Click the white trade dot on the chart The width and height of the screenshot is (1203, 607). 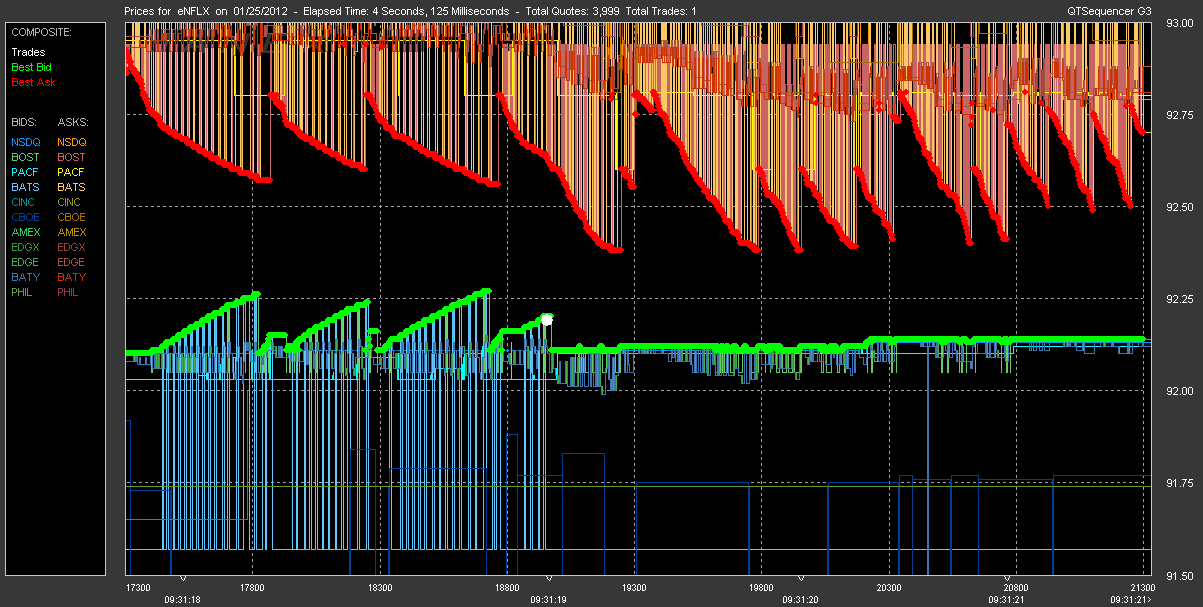click(x=547, y=319)
